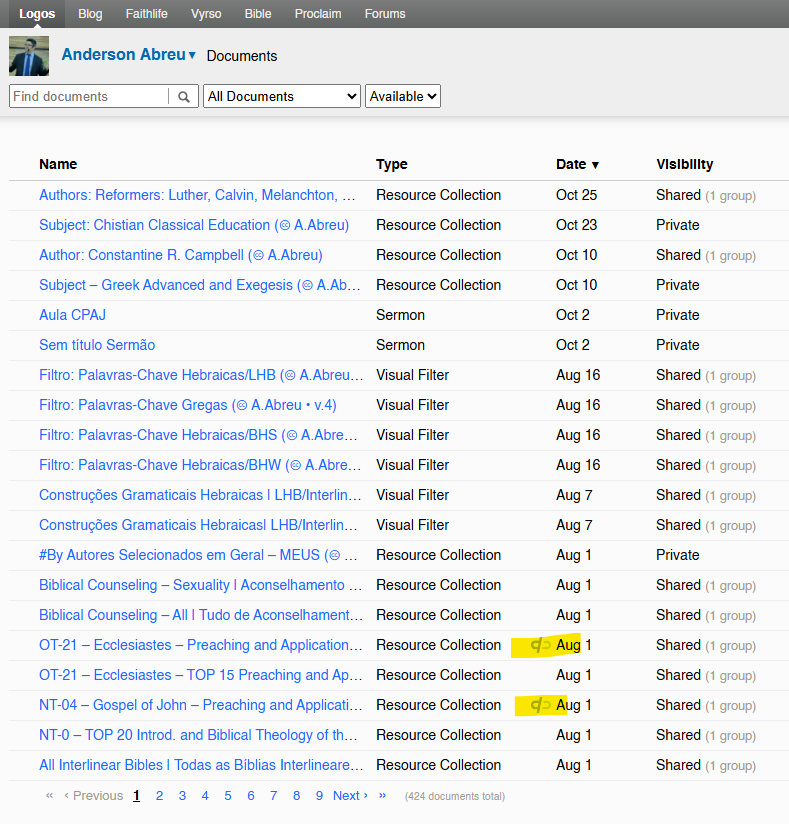789x824 pixels.
Task: Open Filtro: Palavras-Chave Hebraicas/BHW filter
Action: click(200, 465)
